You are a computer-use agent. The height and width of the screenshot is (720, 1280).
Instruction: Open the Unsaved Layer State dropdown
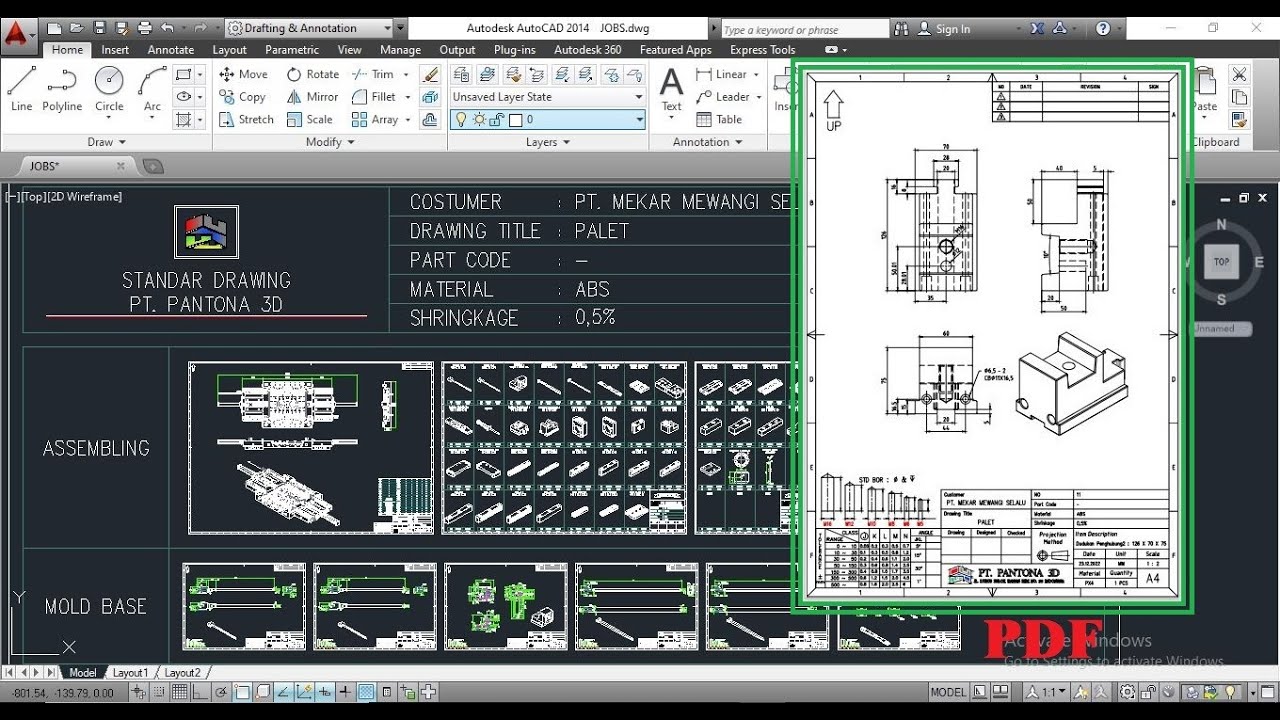click(x=547, y=97)
